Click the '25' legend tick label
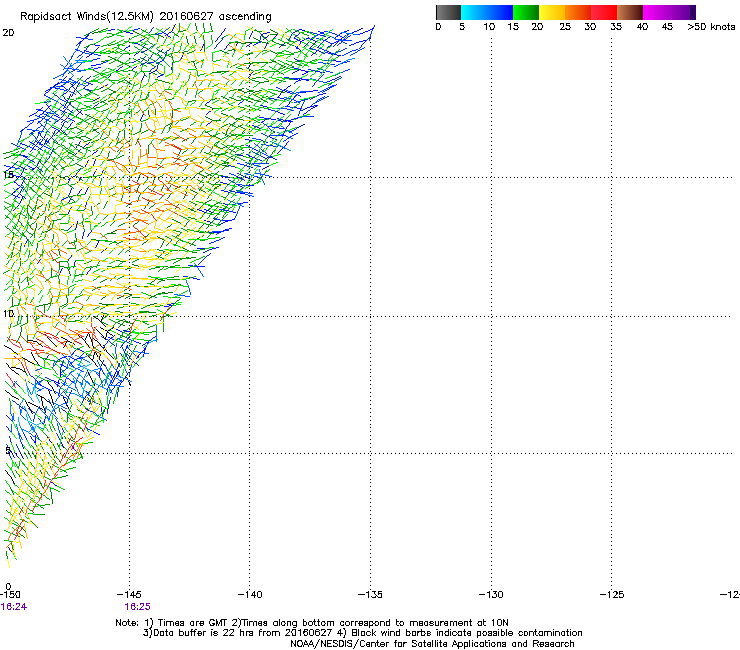The width and height of the screenshot is (740, 650). point(565,27)
